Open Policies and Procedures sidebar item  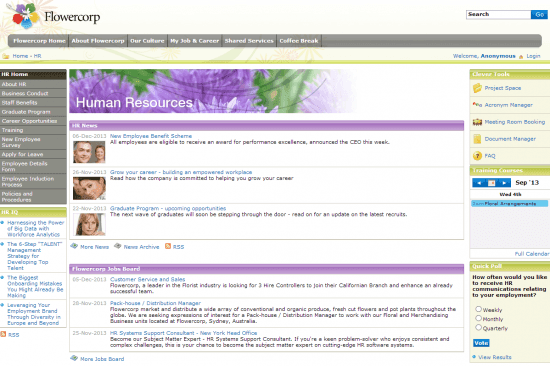[33, 197]
